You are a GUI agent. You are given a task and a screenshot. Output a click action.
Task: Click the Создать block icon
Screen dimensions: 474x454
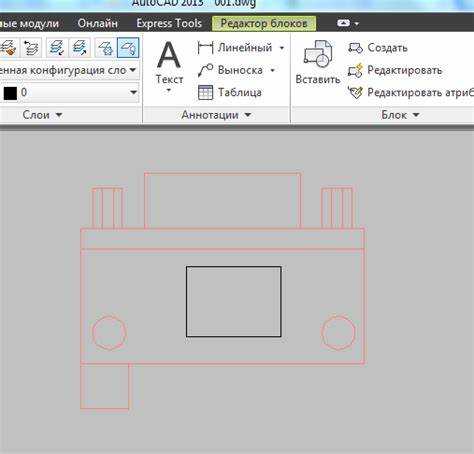pyautogui.click(x=355, y=48)
